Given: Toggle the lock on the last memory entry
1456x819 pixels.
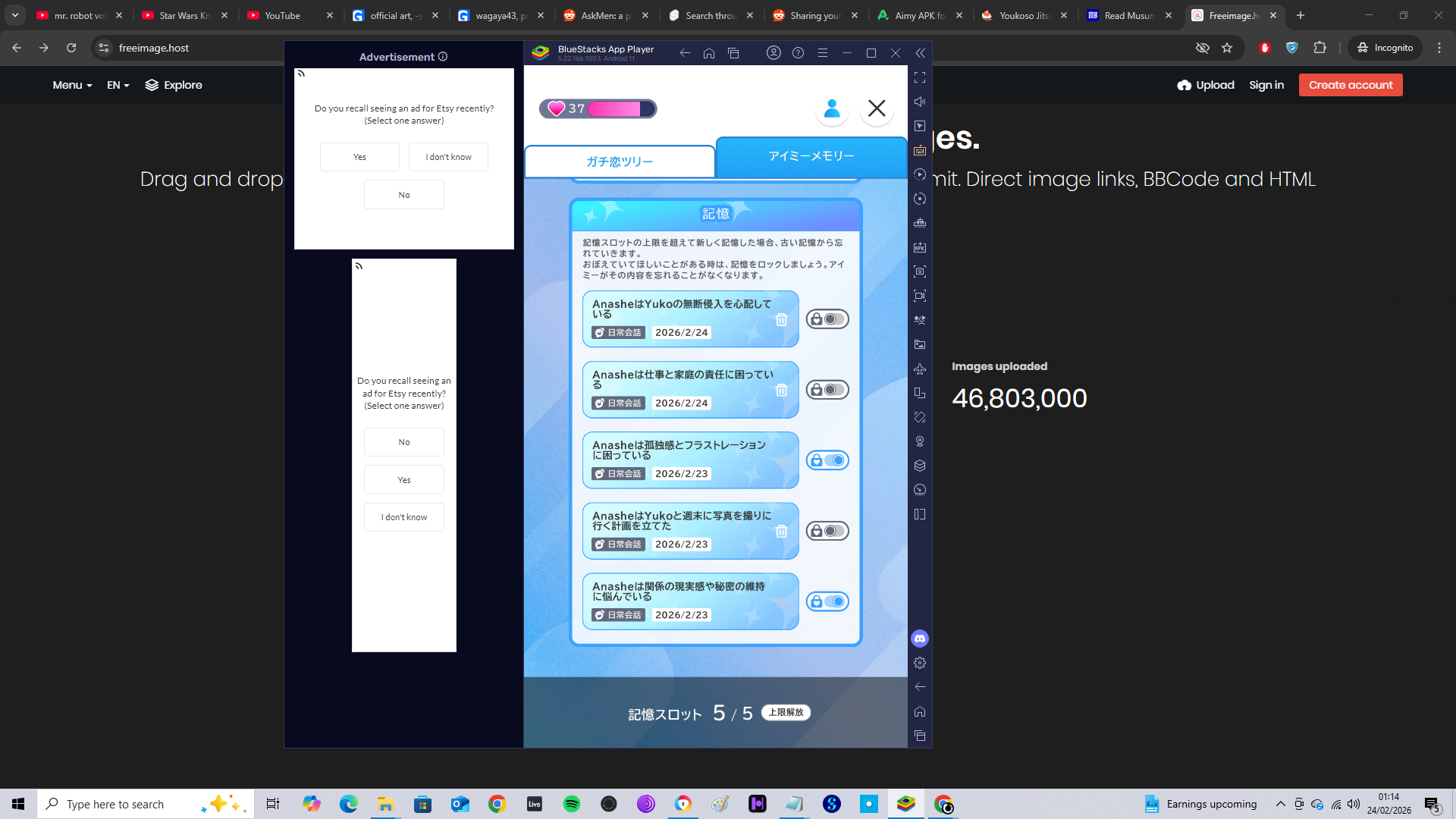Looking at the screenshot, I should [827, 601].
